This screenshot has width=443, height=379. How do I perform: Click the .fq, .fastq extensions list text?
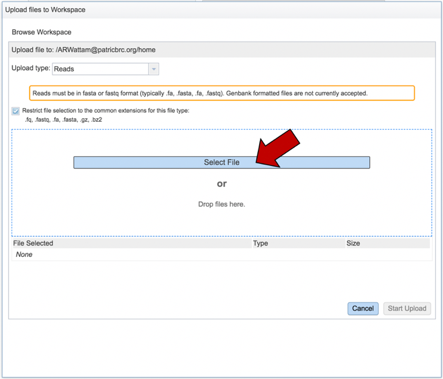pos(63,120)
